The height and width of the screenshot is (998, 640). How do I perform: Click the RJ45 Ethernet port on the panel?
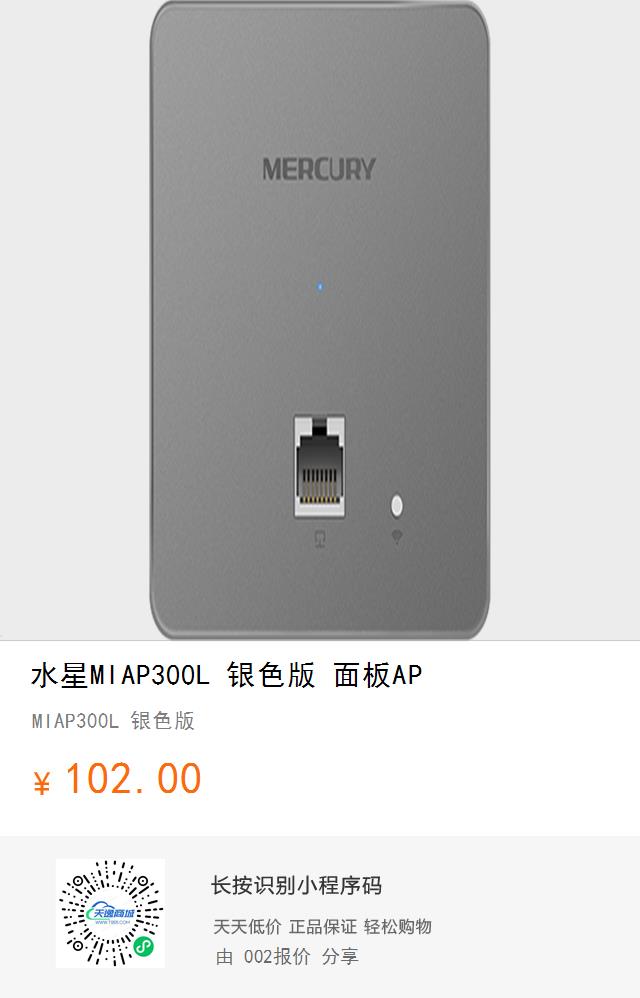point(319,467)
